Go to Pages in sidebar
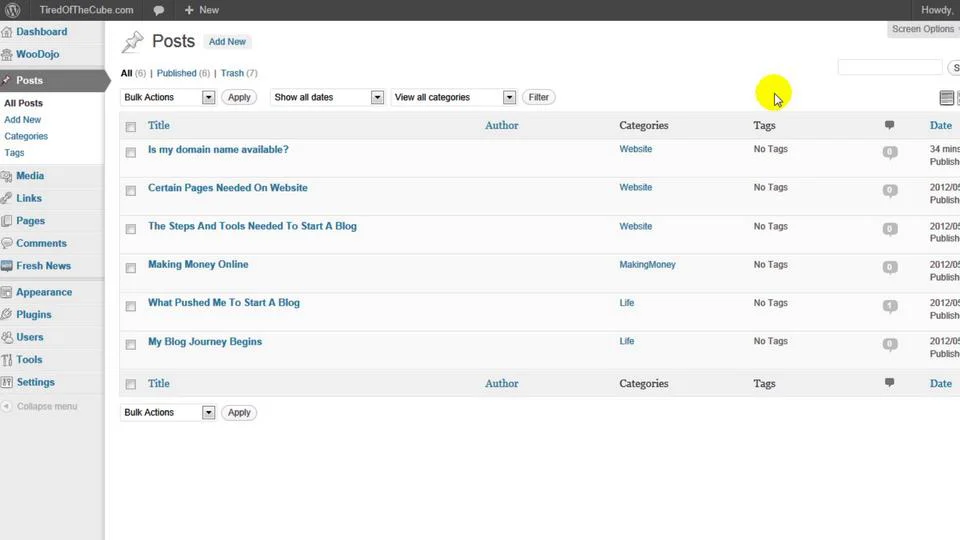The image size is (960, 540). [31, 221]
